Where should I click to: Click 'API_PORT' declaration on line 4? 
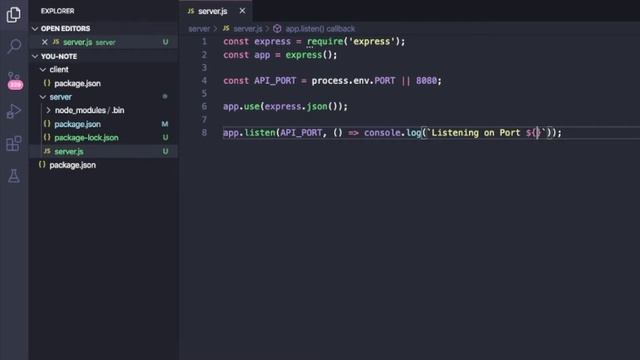pos(275,81)
